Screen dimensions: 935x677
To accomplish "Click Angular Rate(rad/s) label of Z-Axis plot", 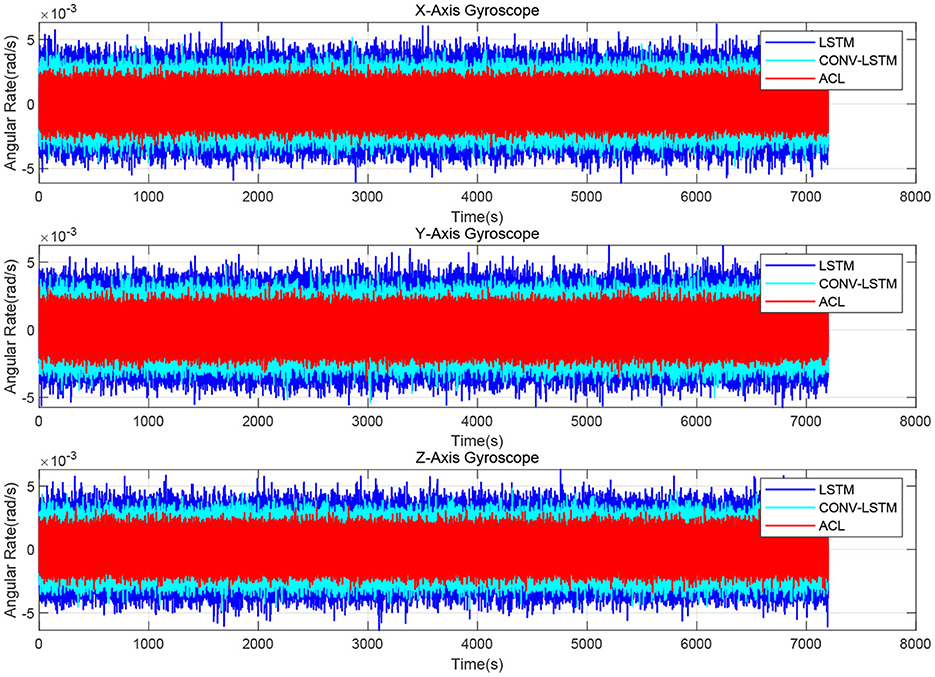I will point(11,551).
